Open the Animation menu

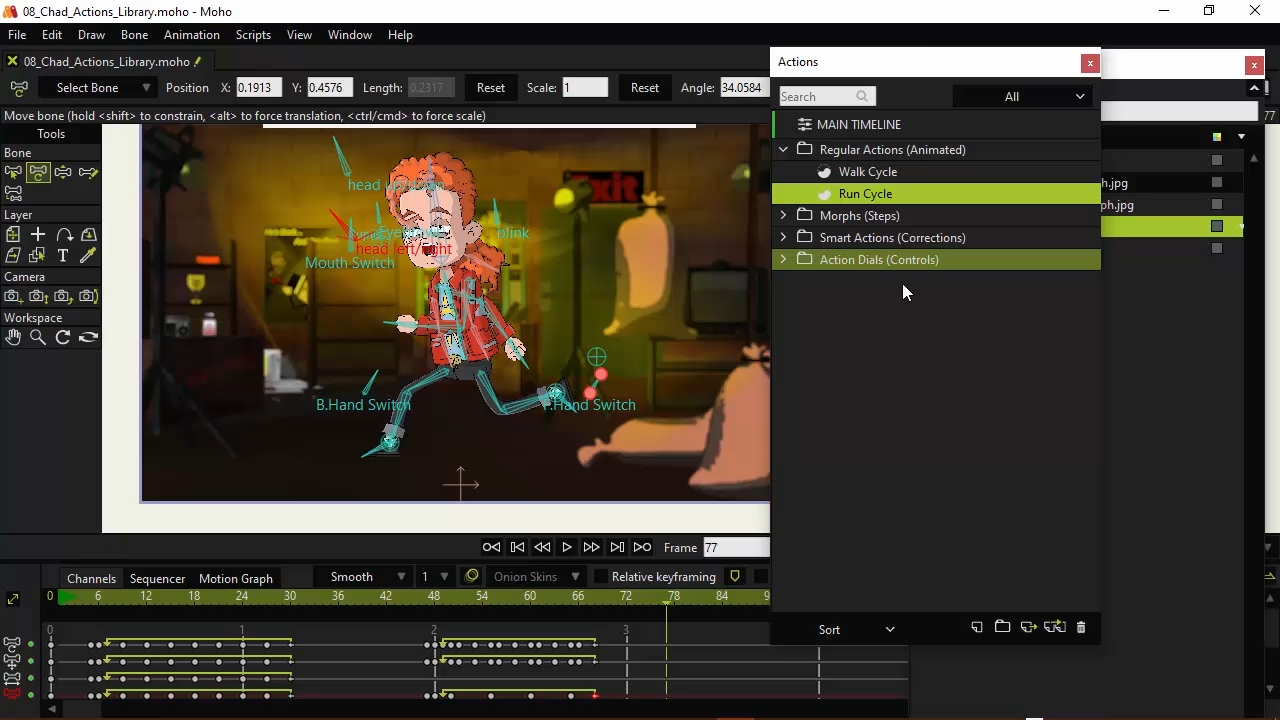pyautogui.click(x=191, y=35)
